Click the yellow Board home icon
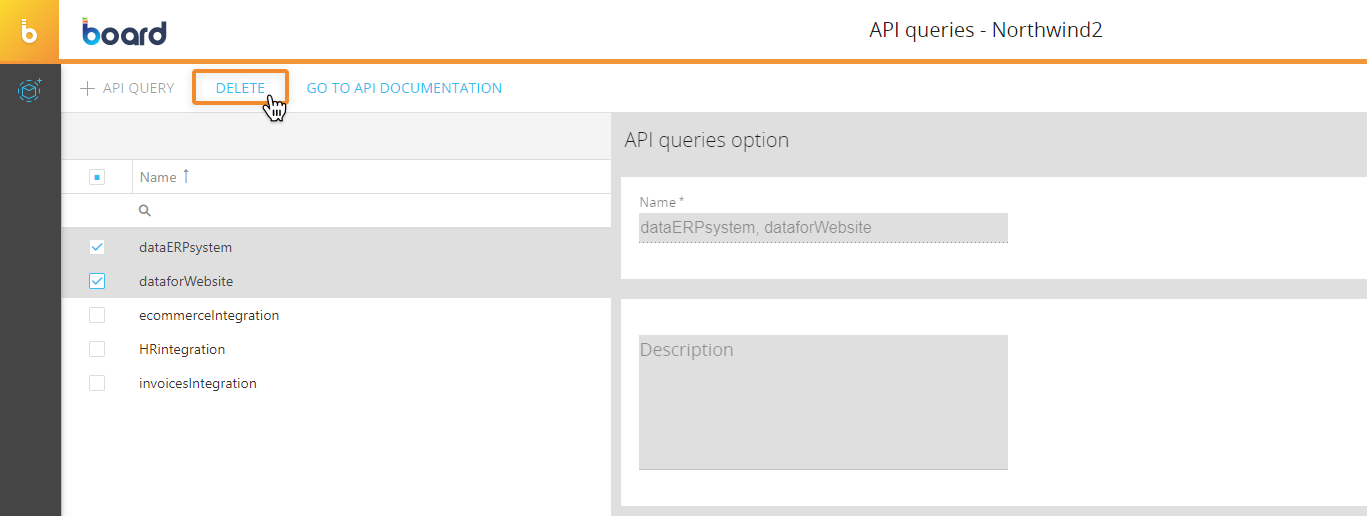 (x=30, y=31)
